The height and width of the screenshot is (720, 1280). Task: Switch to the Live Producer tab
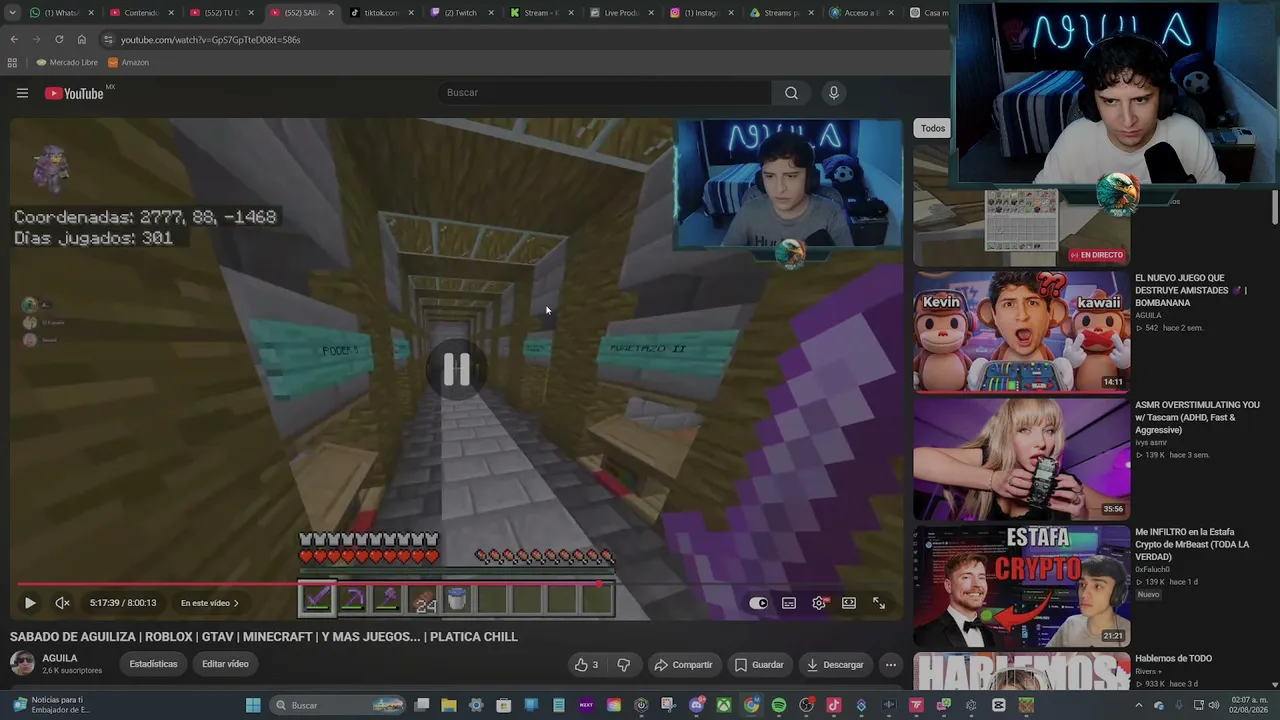621,13
